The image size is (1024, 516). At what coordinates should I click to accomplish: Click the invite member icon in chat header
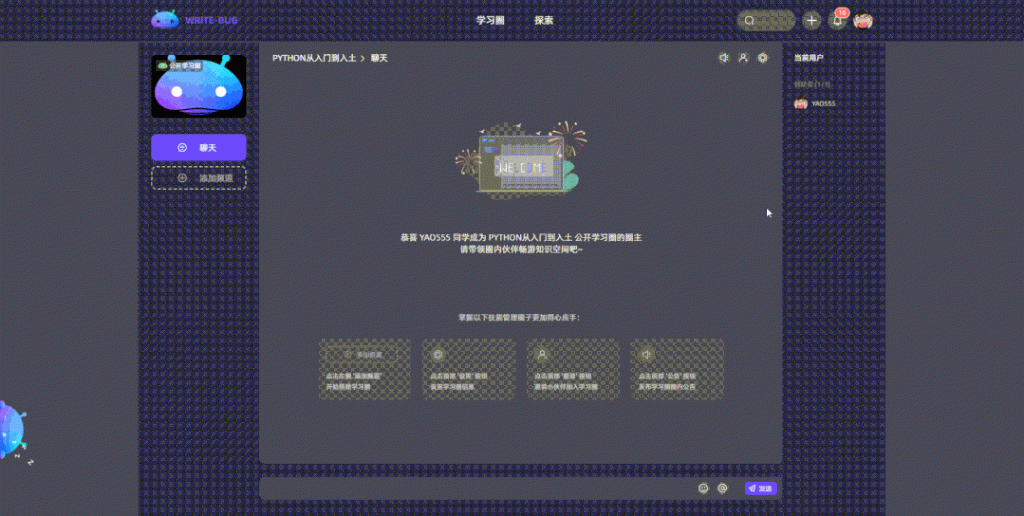pos(743,58)
